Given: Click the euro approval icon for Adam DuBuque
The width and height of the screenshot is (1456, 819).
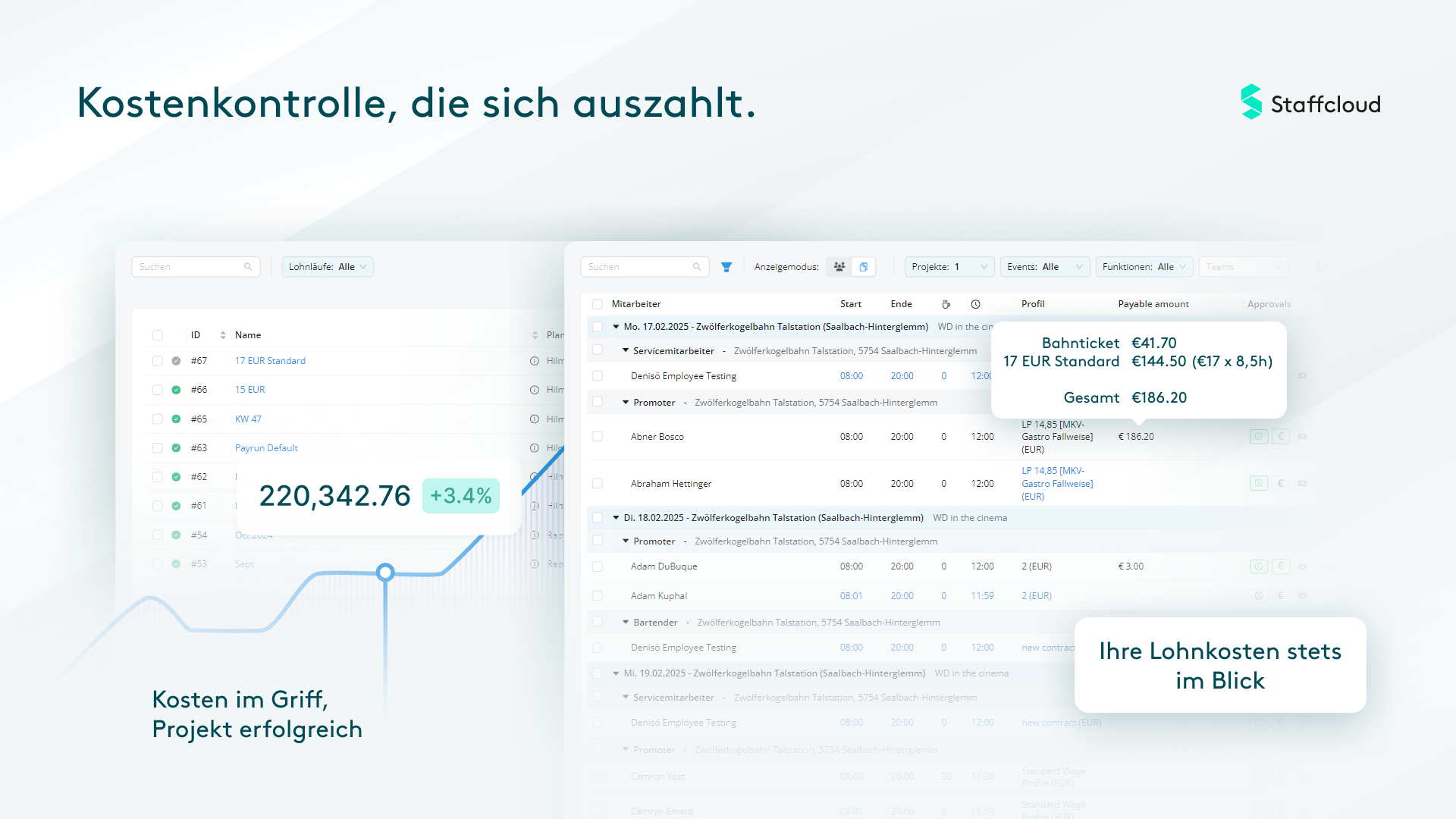Looking at the screenshot, I should click(1281, 566).
